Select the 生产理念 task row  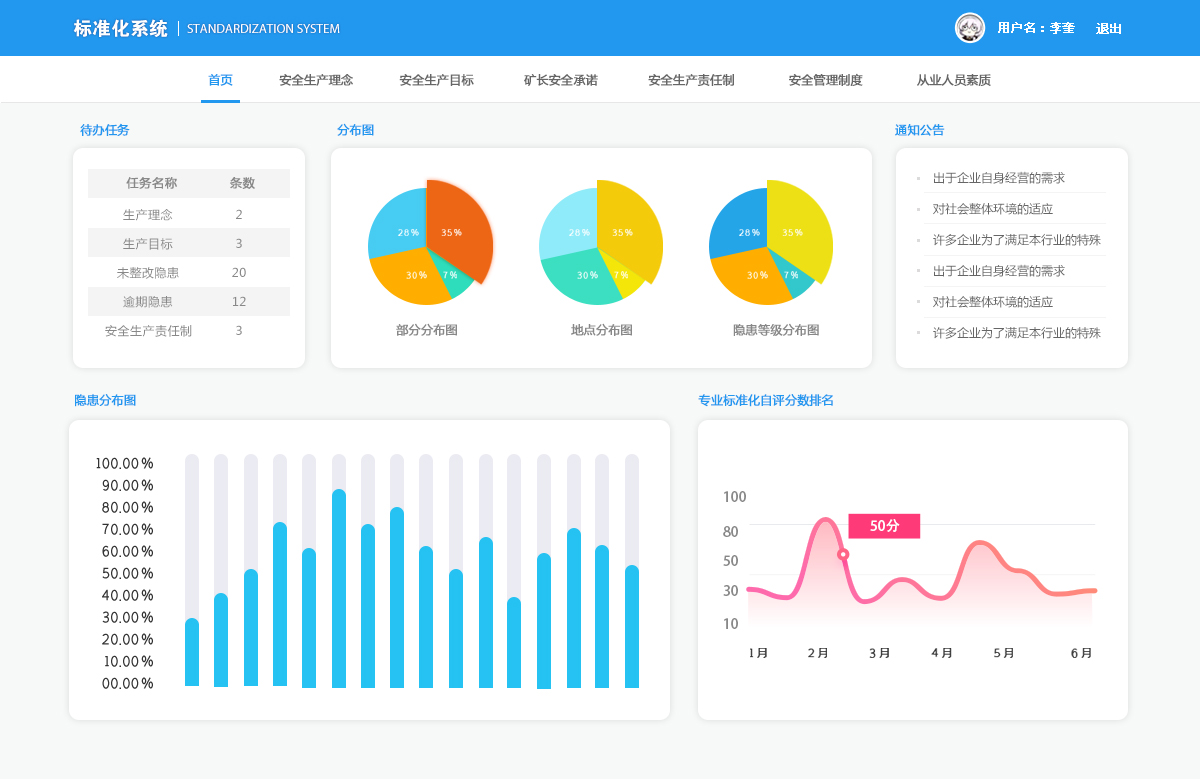point(189,214)
